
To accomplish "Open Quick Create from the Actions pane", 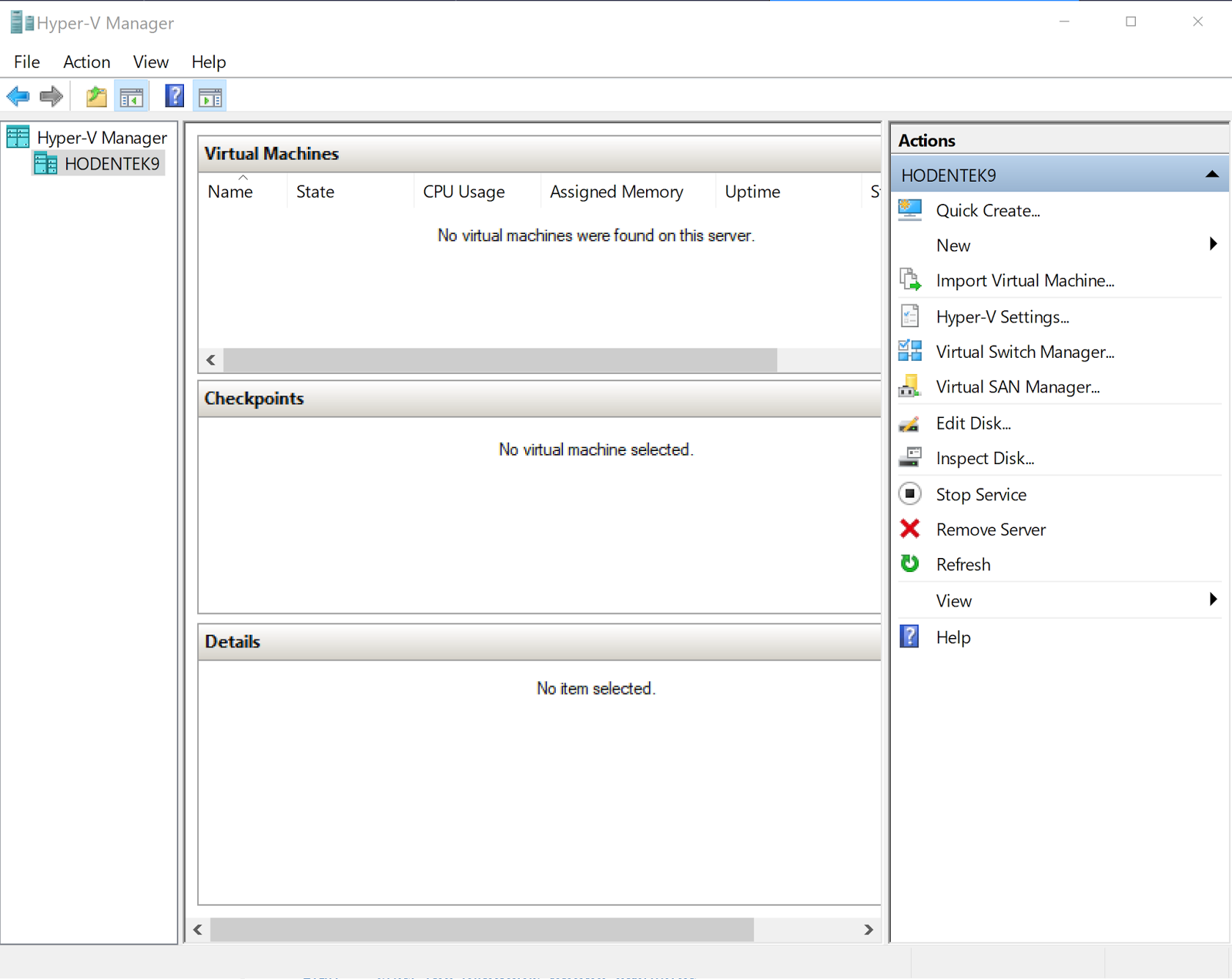I will [988, 210].
